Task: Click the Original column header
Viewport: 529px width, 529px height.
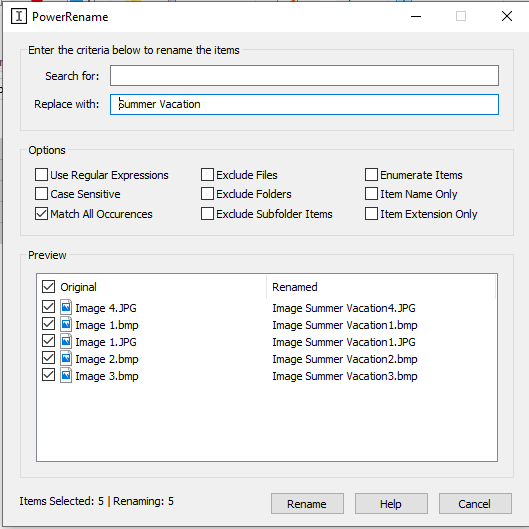Action: (x=78, y=287)
